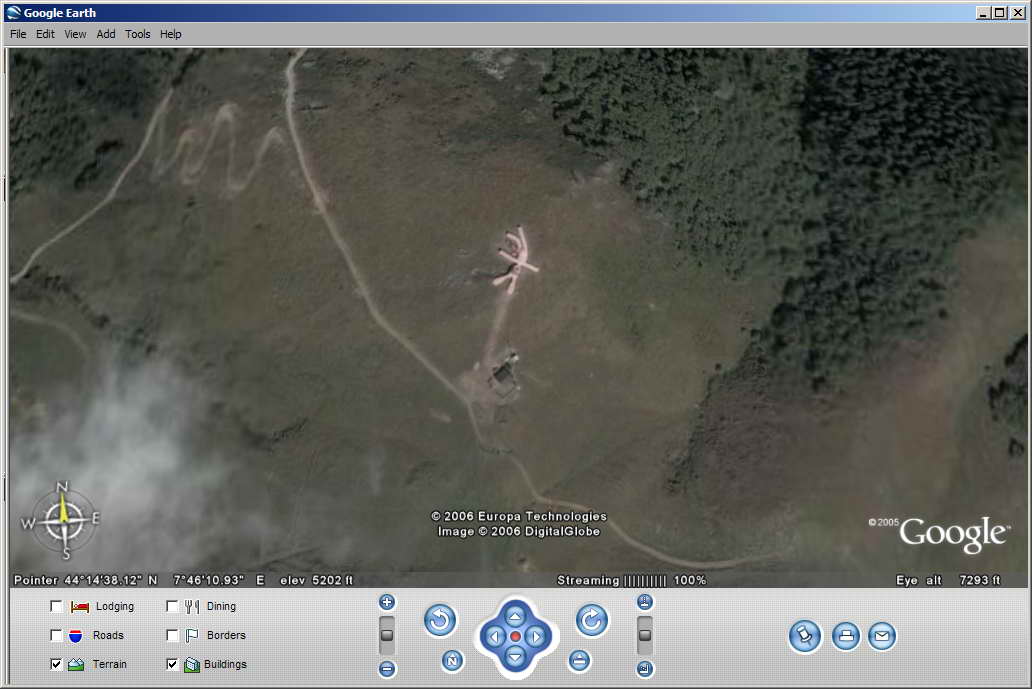Viewport: 1032px width, 689px height.
Task: Pan the map right with arrow
Action: click(537, 637)
